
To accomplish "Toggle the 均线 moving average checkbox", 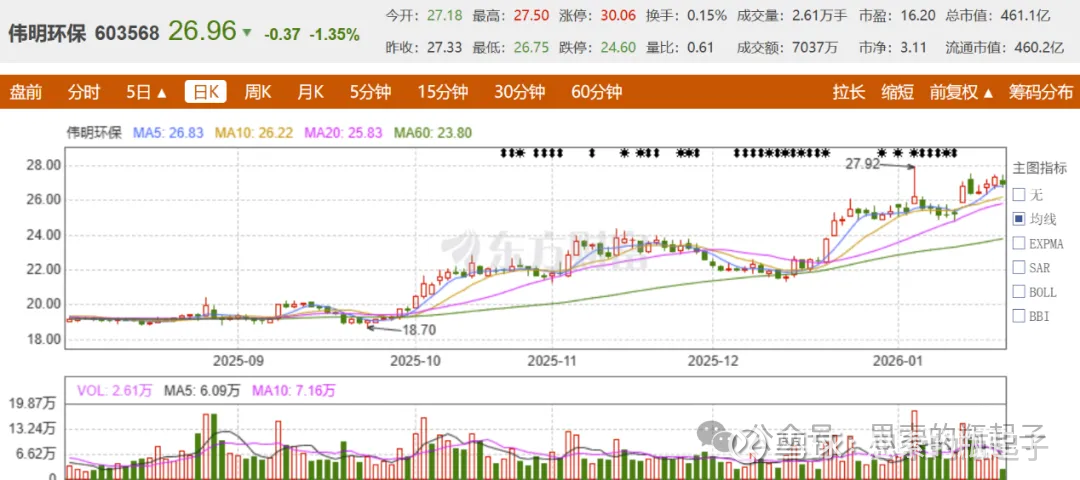I will pos(1019,219).
